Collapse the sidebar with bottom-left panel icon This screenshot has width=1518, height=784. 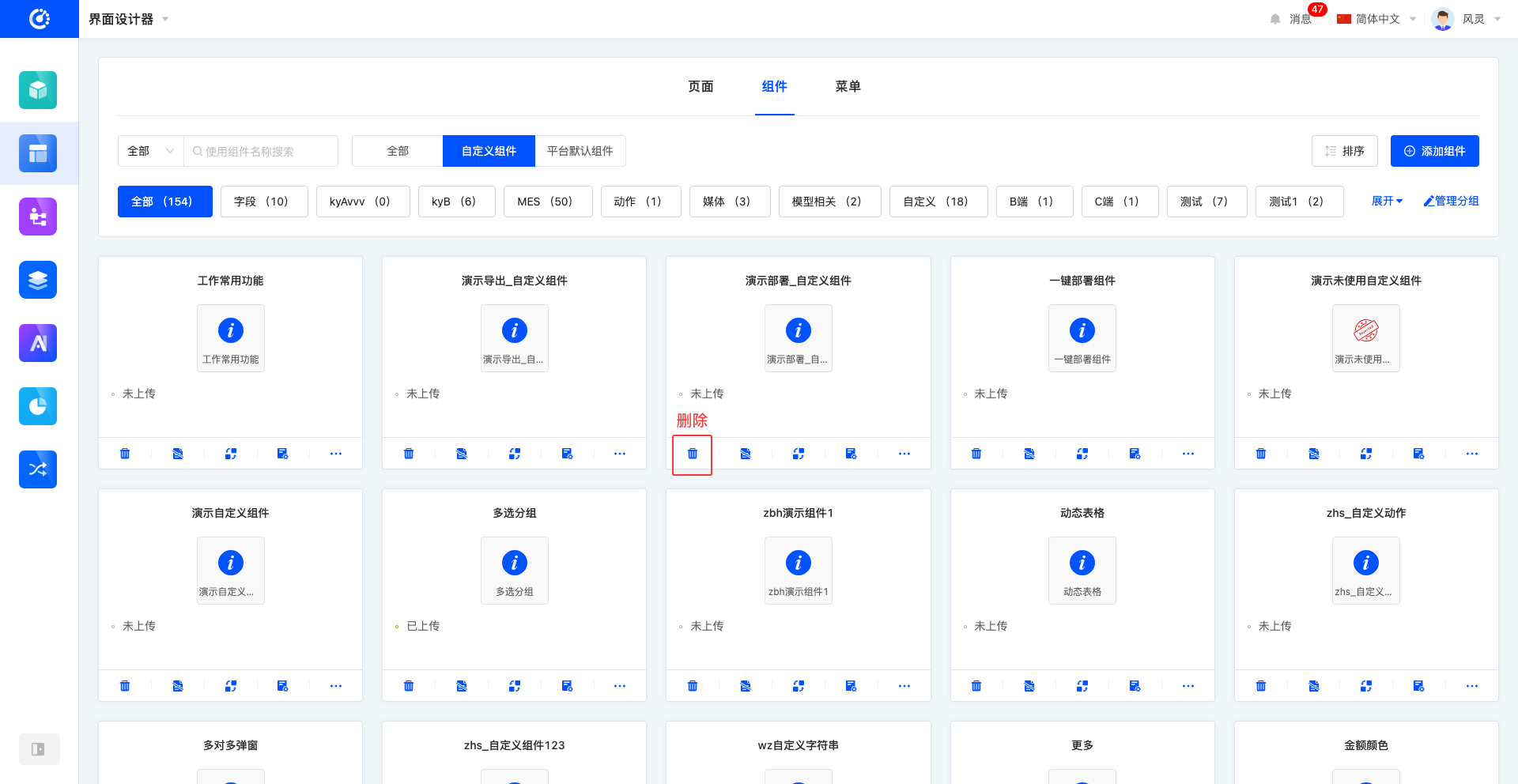[x=38, y=749]
